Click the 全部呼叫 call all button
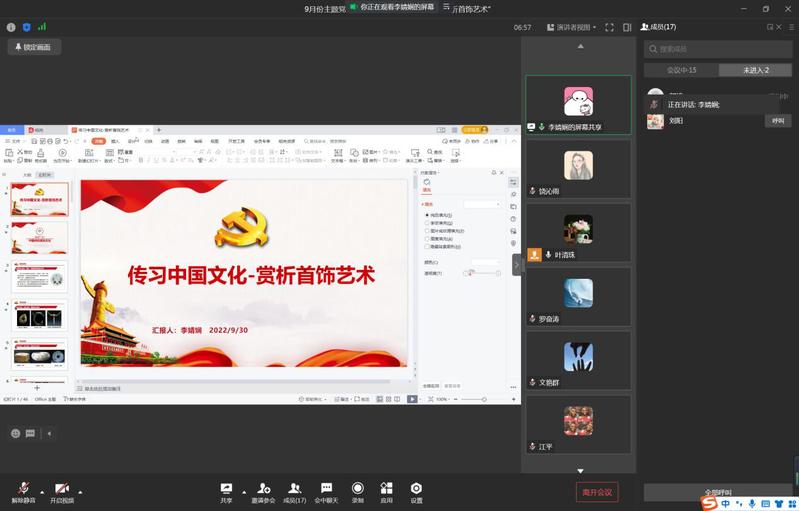Viewport: 799px width, 511px height. 718,492
